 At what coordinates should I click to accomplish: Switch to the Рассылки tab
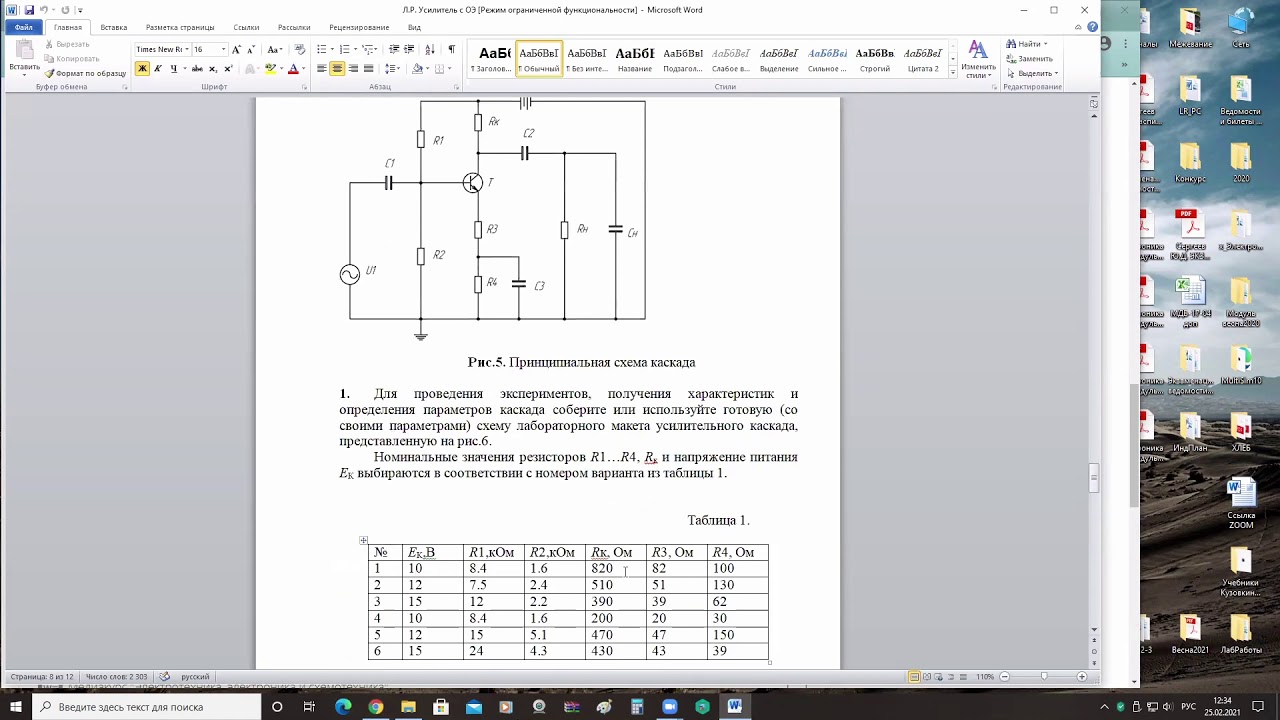click(294, 28)
